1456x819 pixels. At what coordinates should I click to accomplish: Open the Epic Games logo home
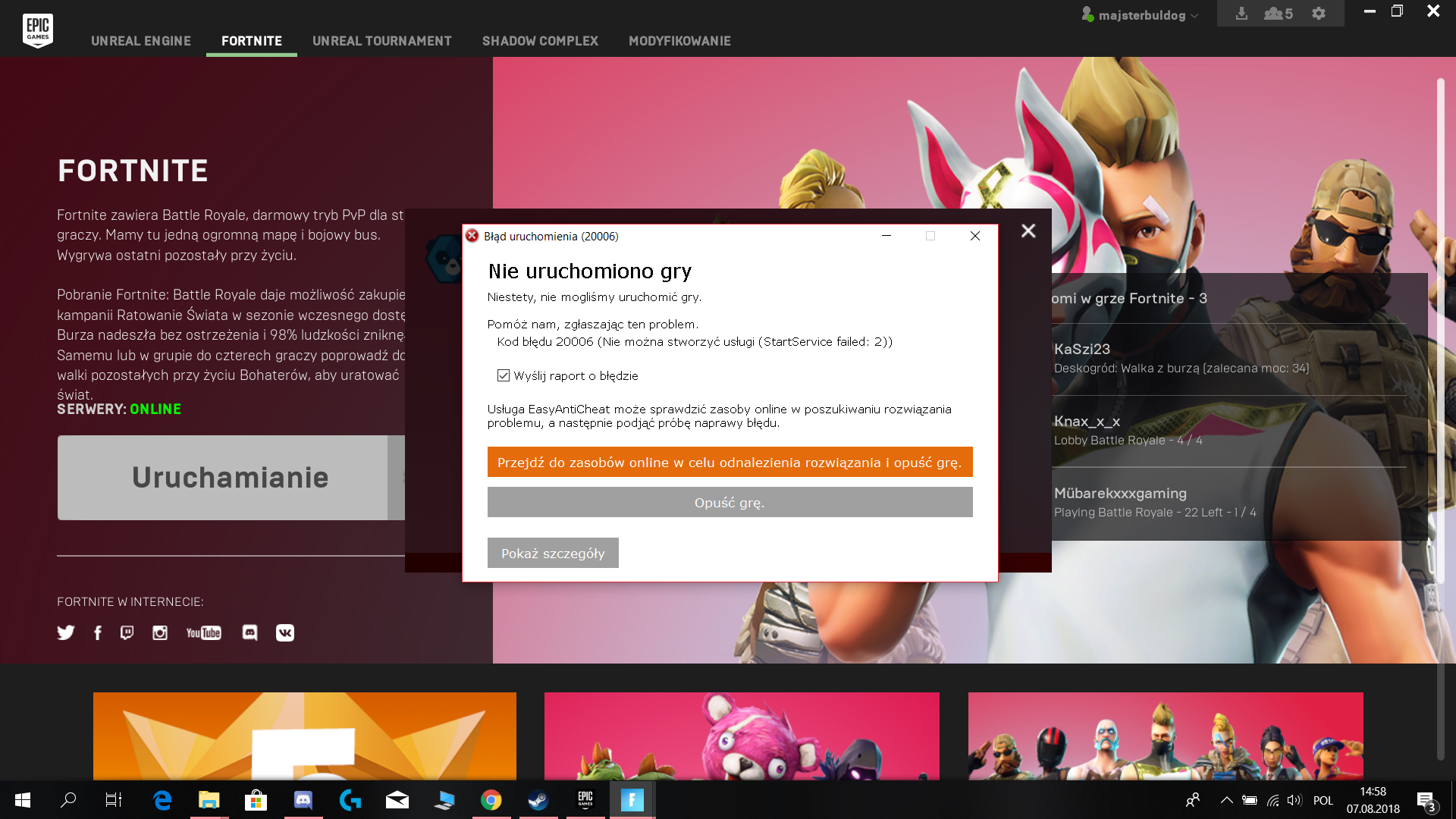coord(37,30)
